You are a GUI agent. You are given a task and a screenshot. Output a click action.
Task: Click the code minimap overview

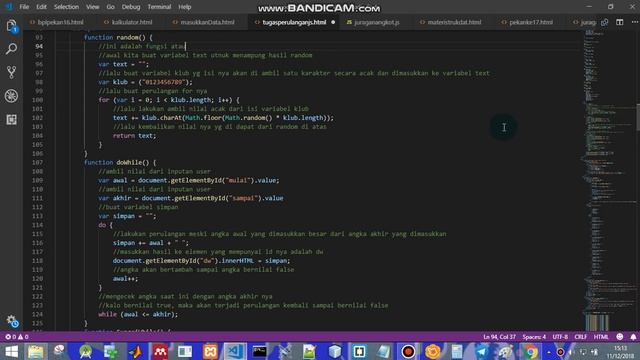(x=608, y=180)
